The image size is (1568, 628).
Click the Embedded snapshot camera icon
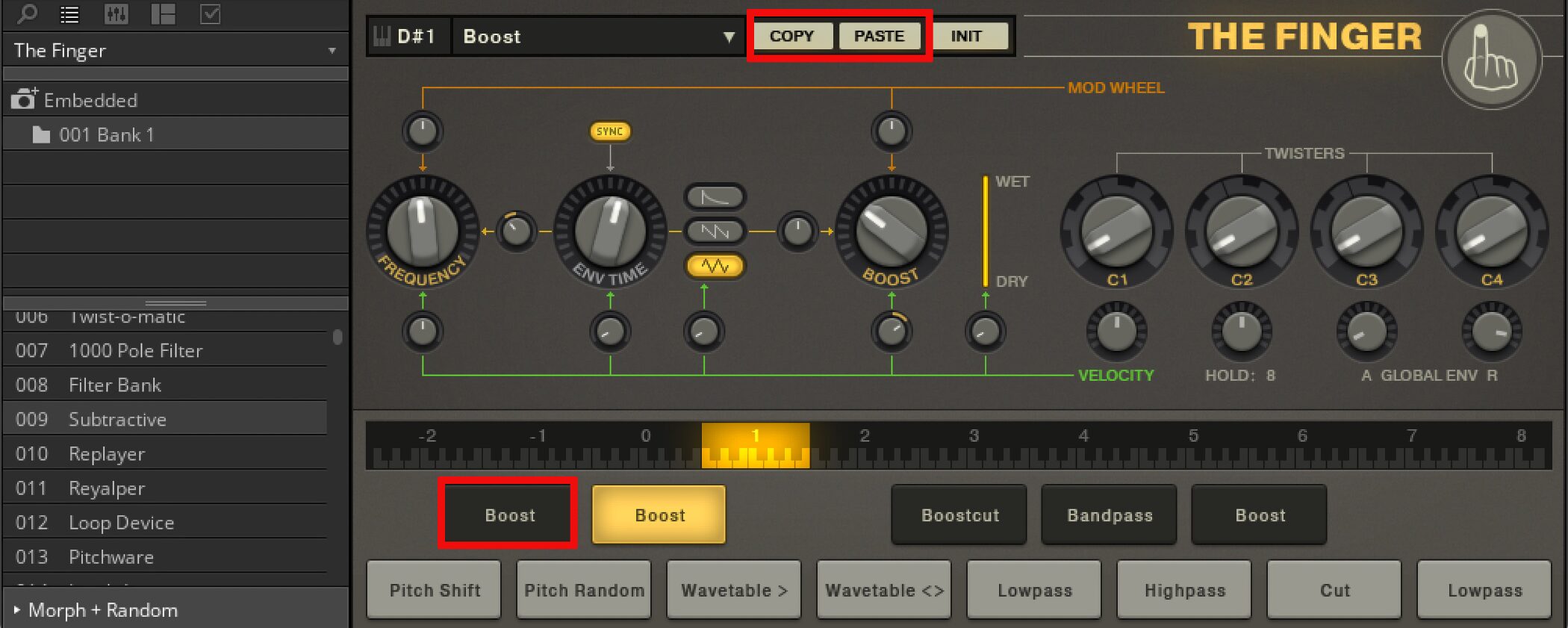(x=24, y=99)
